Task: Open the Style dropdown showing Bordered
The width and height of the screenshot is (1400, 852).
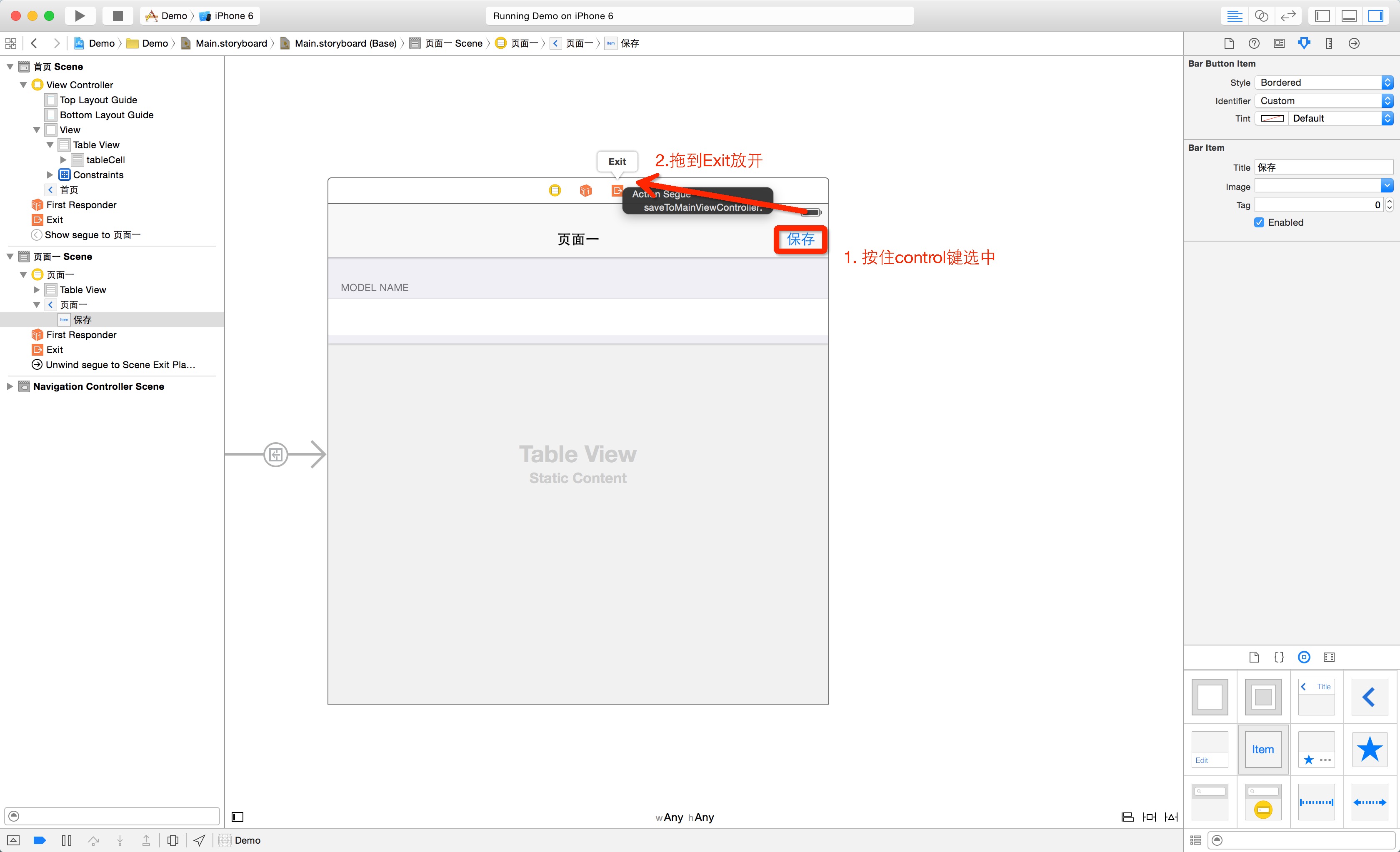Action: point(1324,82)
